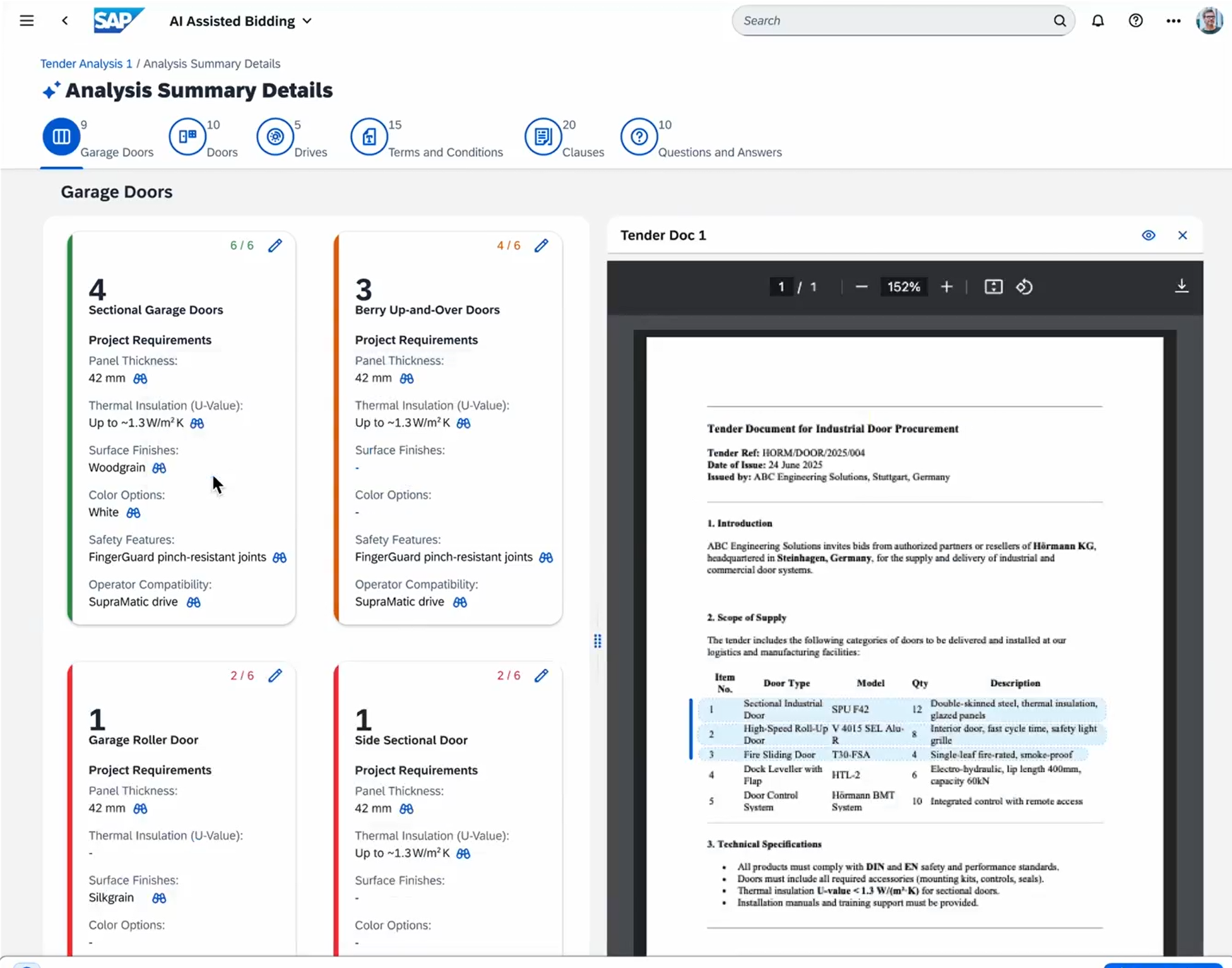Click fit-to-page icon in PDF toolbar
Screen dimensions: 1232x968
[993, 287]
